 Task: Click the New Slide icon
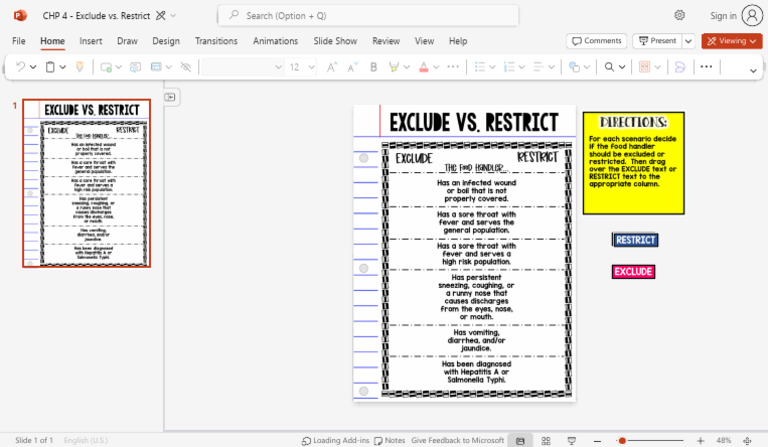click(106, 67)
